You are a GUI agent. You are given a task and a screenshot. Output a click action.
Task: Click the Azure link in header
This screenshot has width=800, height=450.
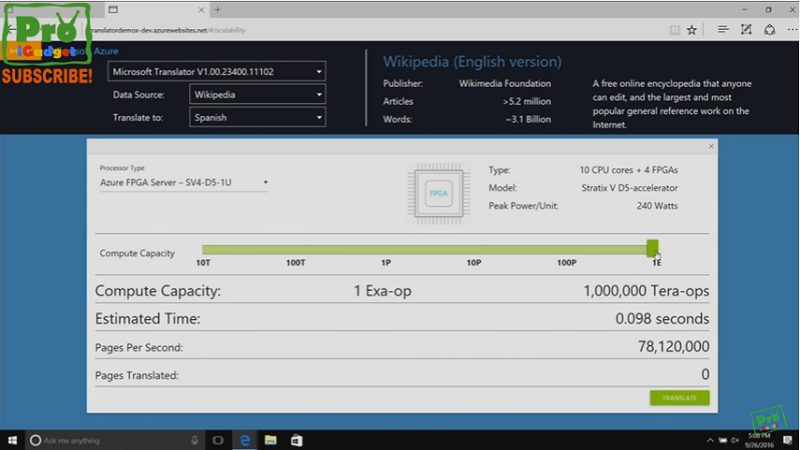(x=106, y=51)
